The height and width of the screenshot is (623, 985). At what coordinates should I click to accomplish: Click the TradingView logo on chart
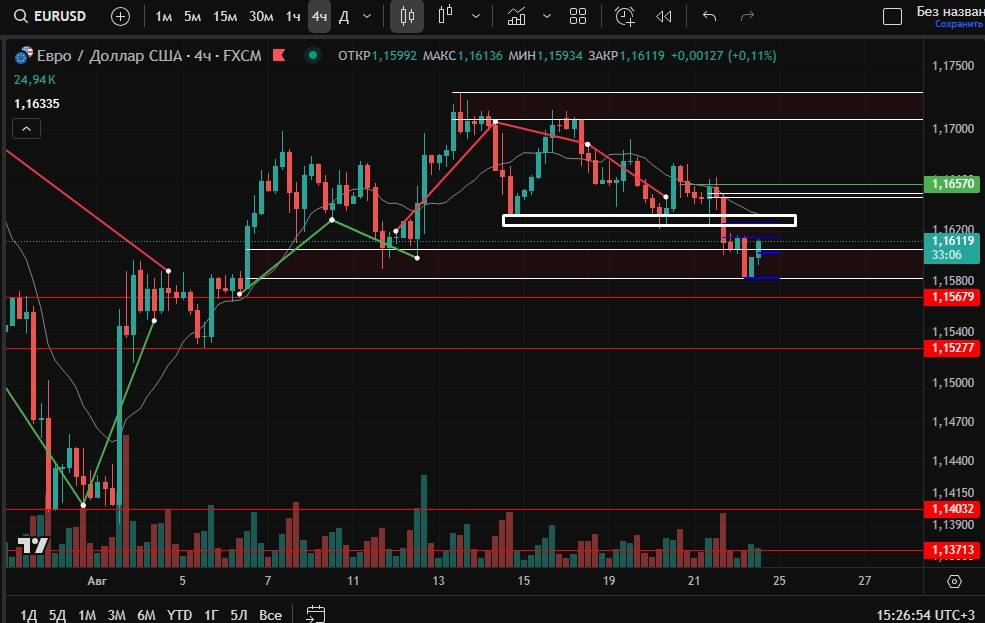tap(32, 546)
